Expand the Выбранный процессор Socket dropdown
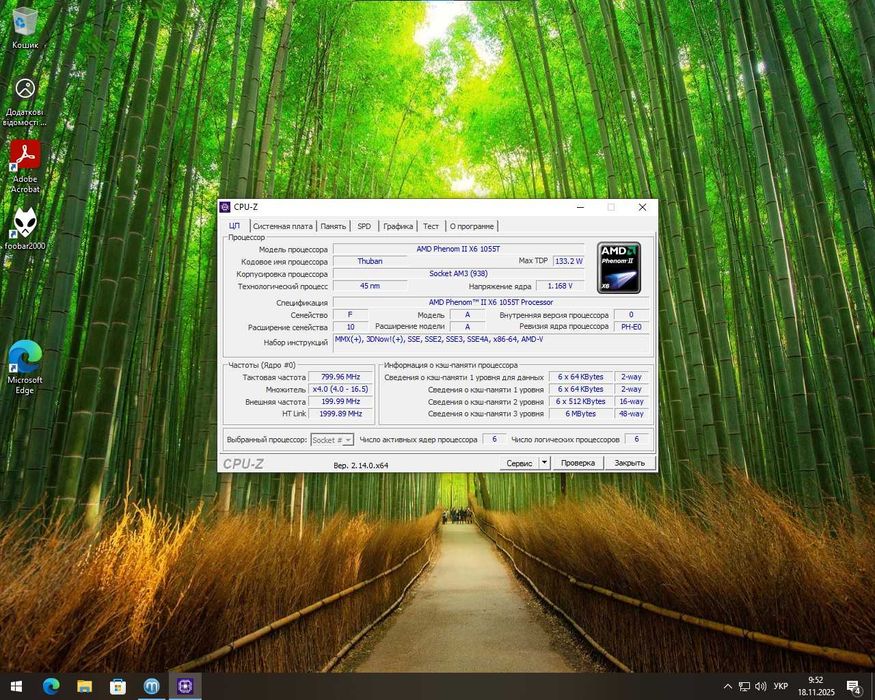Screen dimensions: 875x700 coord(331,440)
